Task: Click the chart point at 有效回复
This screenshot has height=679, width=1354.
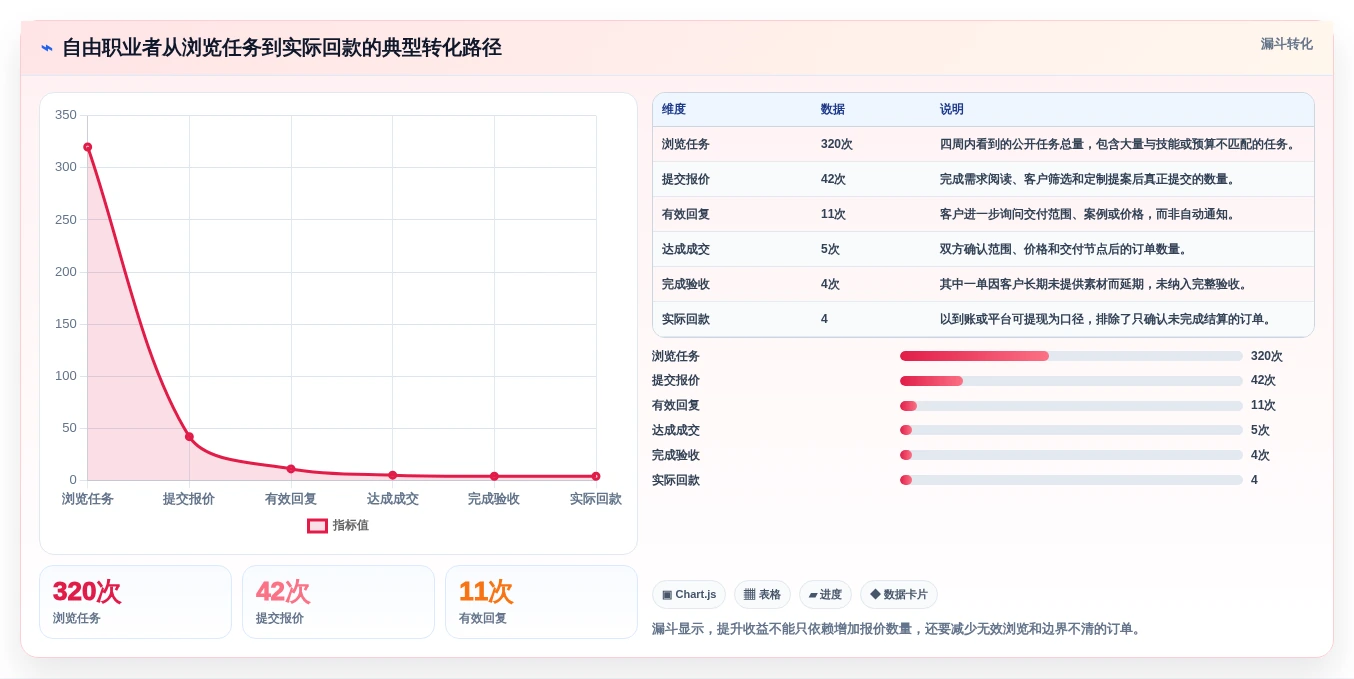Action: (291, 469)
